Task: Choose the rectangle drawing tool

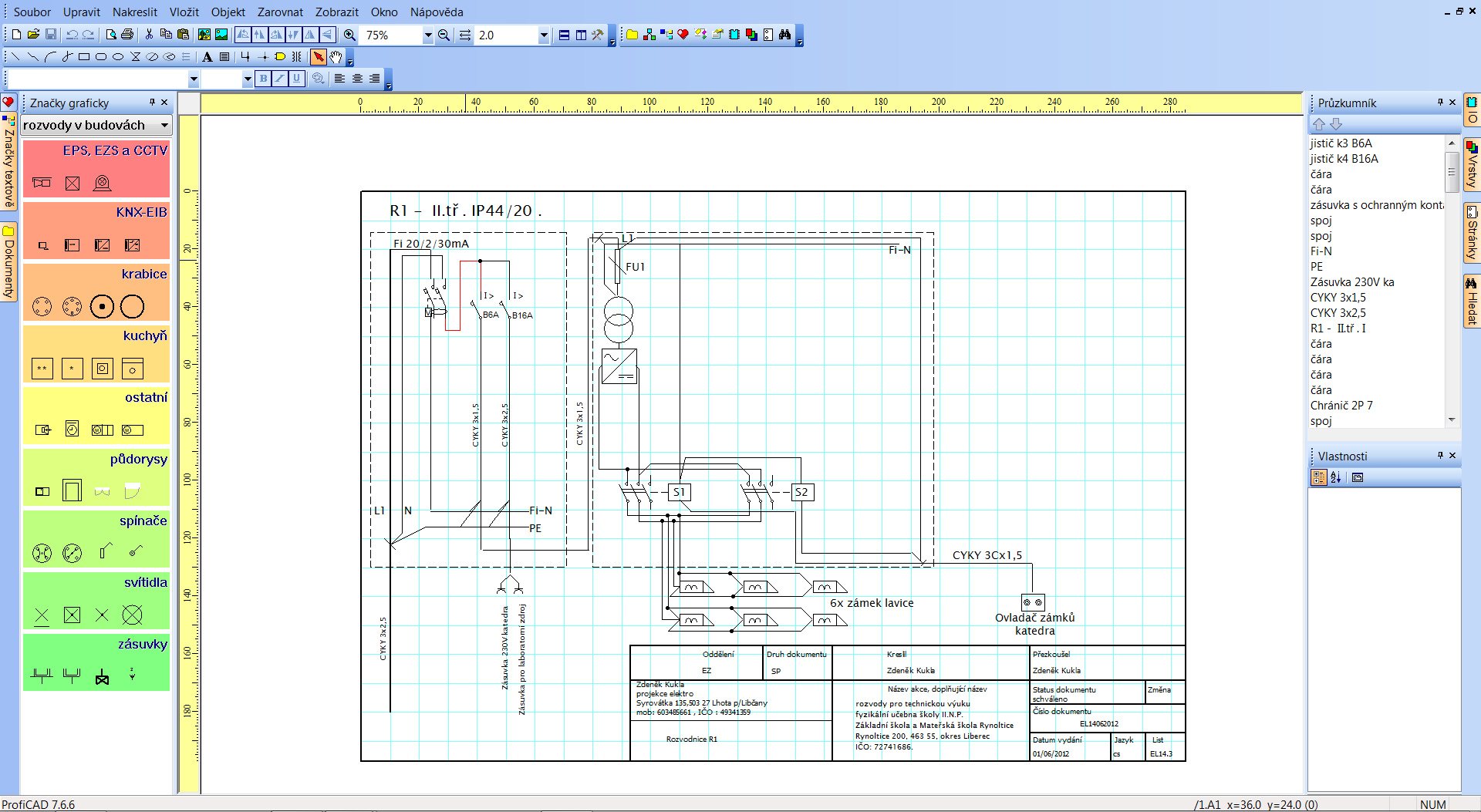Action: [84, 57]
